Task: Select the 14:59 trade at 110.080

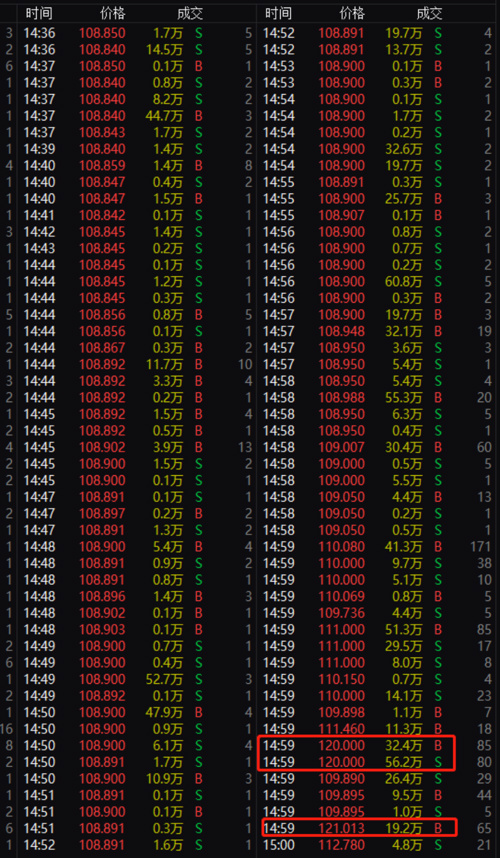Action: pyautogui.click(x=377, y=546)
